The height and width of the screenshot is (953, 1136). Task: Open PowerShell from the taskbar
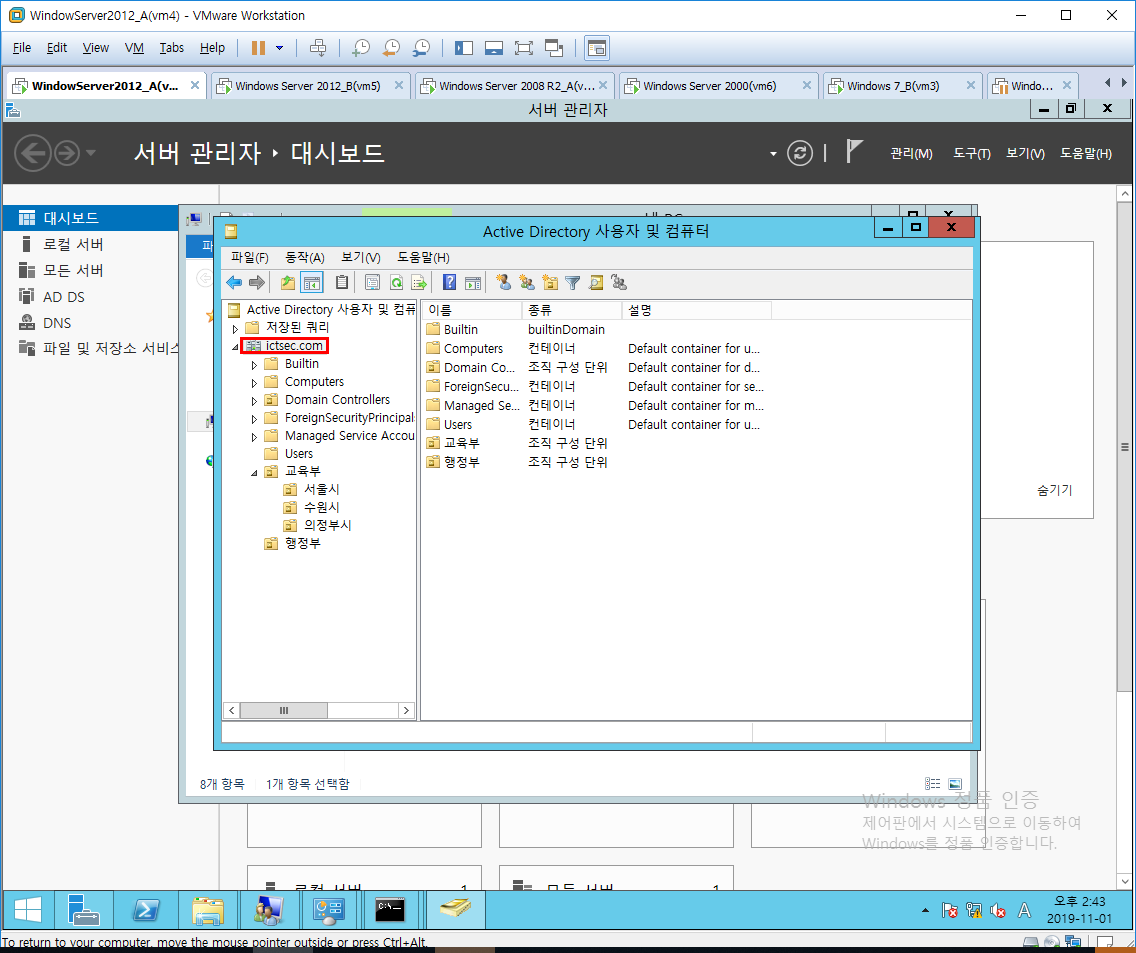146,910
